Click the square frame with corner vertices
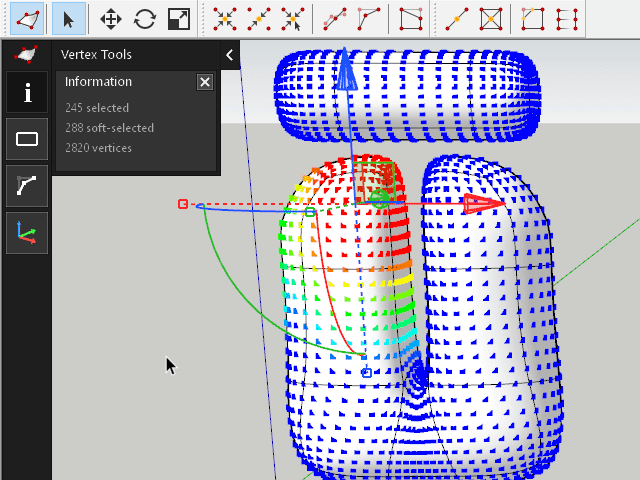640x480 pixels. [x=533, y=18]
